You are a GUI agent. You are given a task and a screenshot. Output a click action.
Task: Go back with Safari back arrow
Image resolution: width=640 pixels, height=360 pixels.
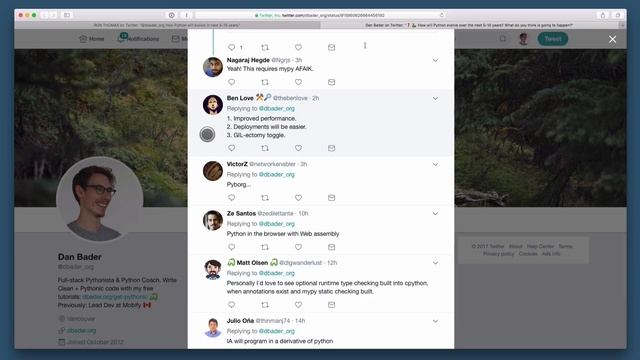[x=44, y=15]
